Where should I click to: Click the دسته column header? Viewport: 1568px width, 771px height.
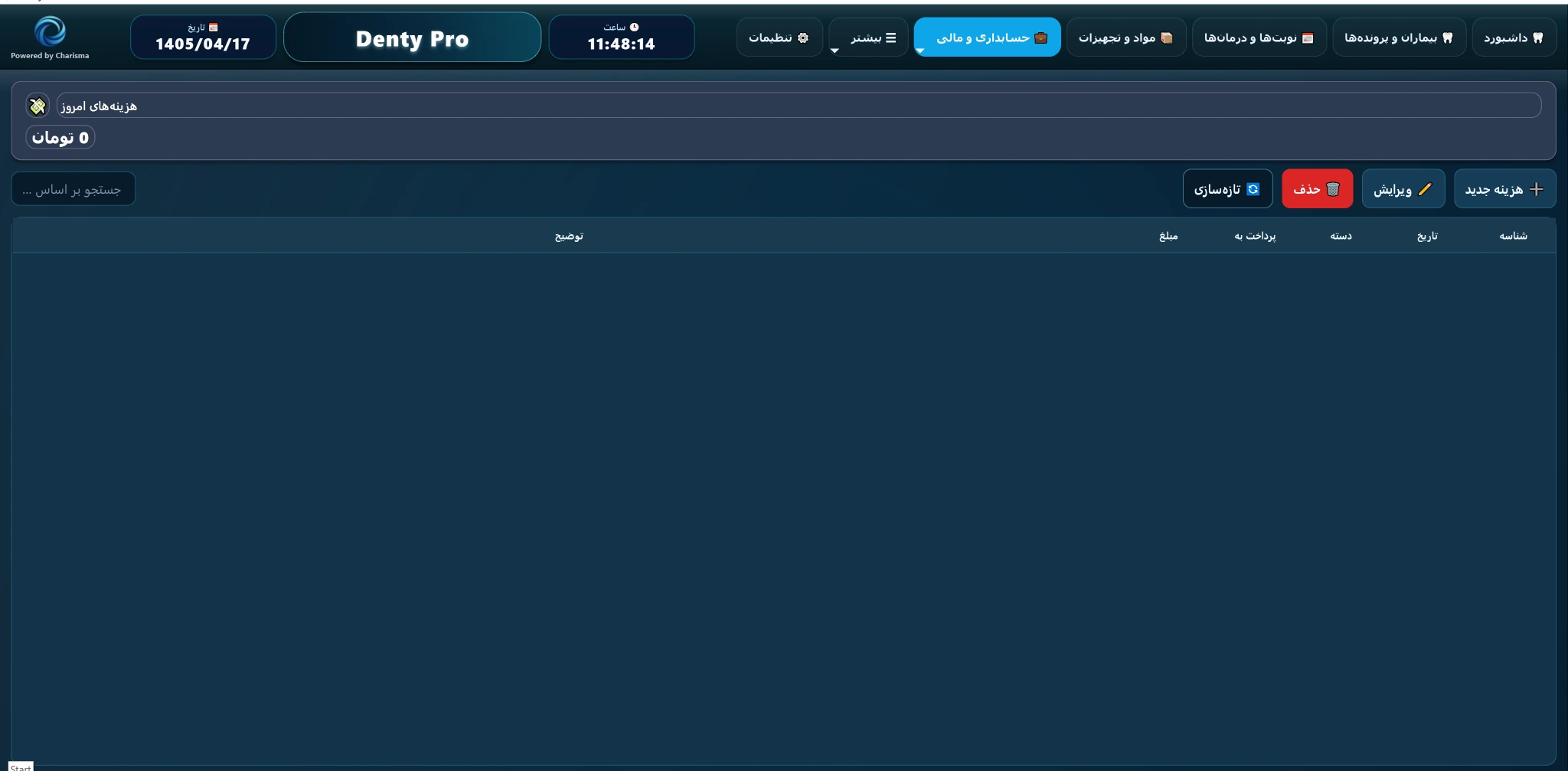(x=1341, y=236)
